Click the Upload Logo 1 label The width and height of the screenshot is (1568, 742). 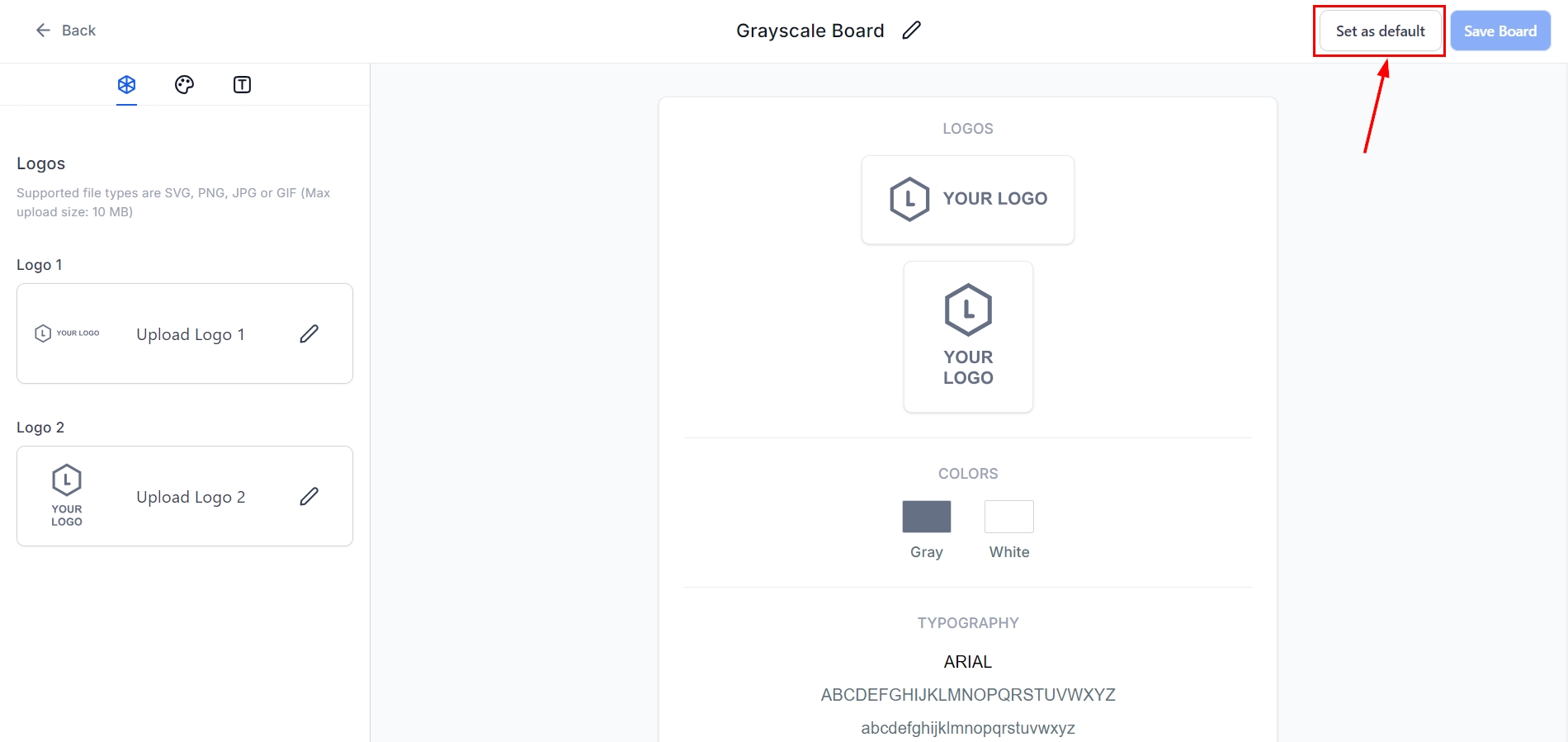pos(191,334)
